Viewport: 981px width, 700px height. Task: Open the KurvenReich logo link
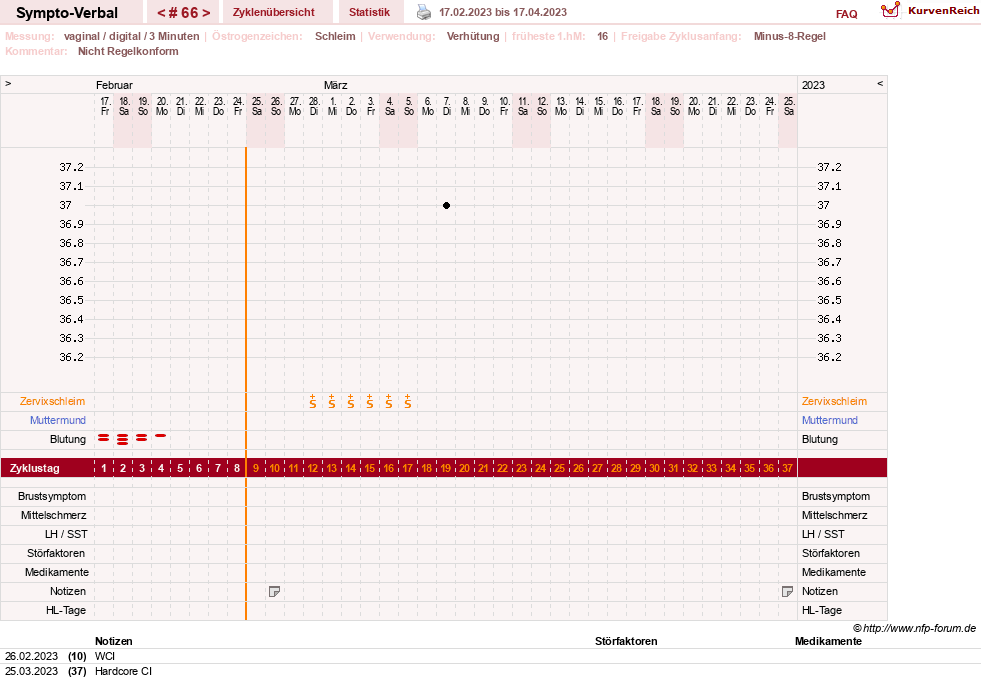tap(930, 10)
